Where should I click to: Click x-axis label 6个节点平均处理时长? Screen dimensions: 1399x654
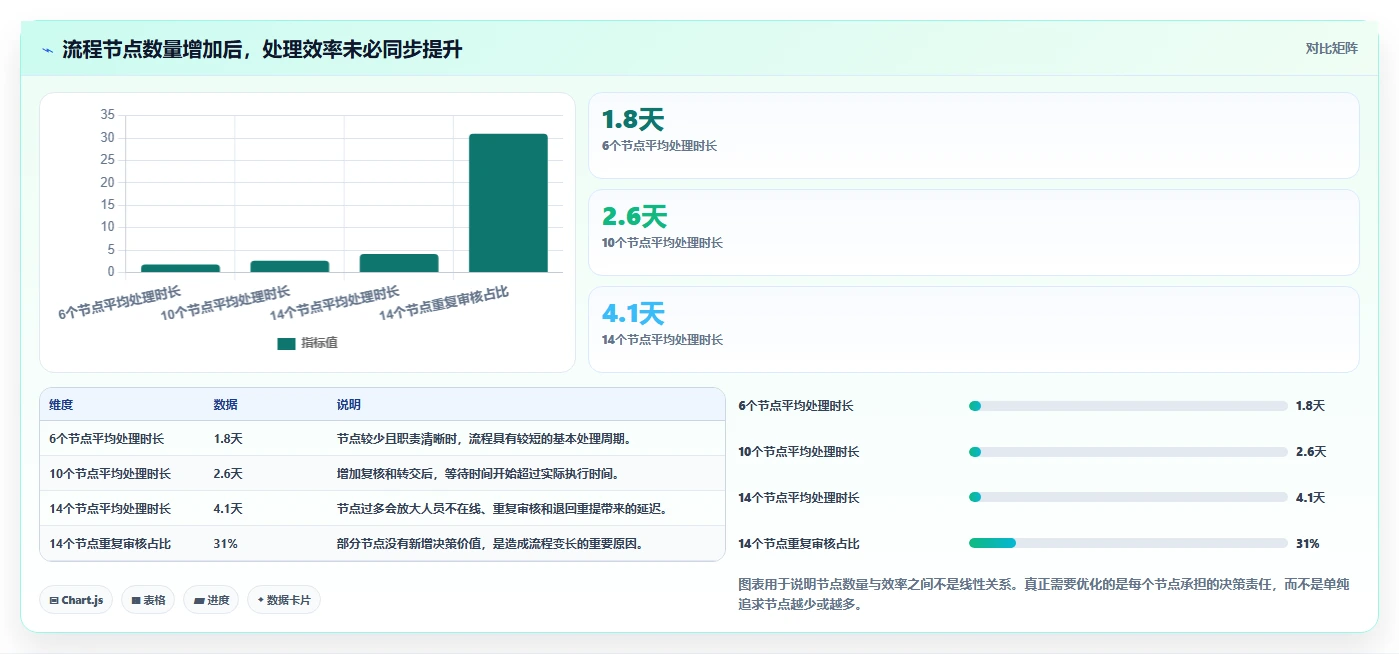click(x=120, y=302)
